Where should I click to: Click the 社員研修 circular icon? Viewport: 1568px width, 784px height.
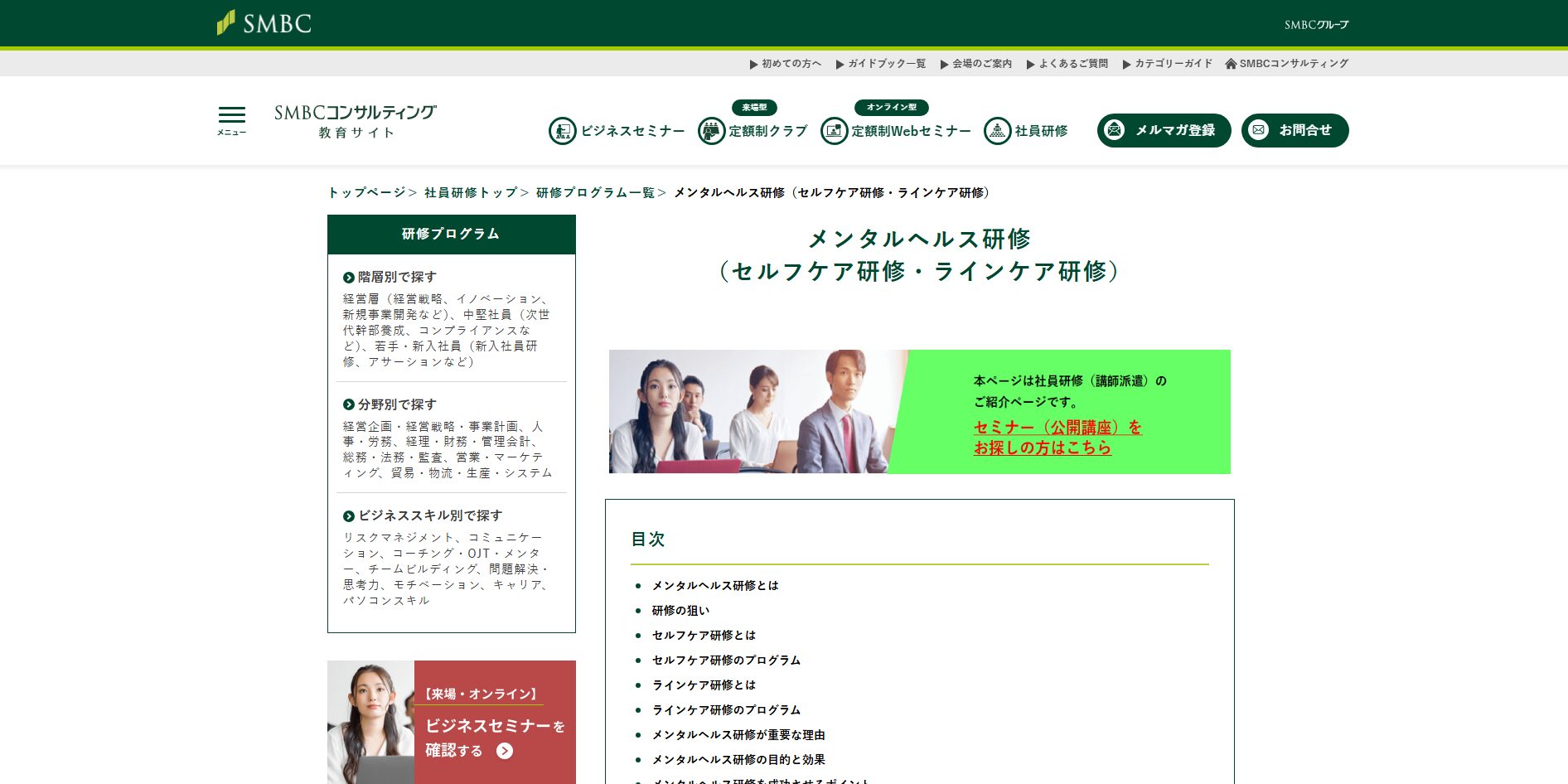pyautogui.click(x=997, y=131)
